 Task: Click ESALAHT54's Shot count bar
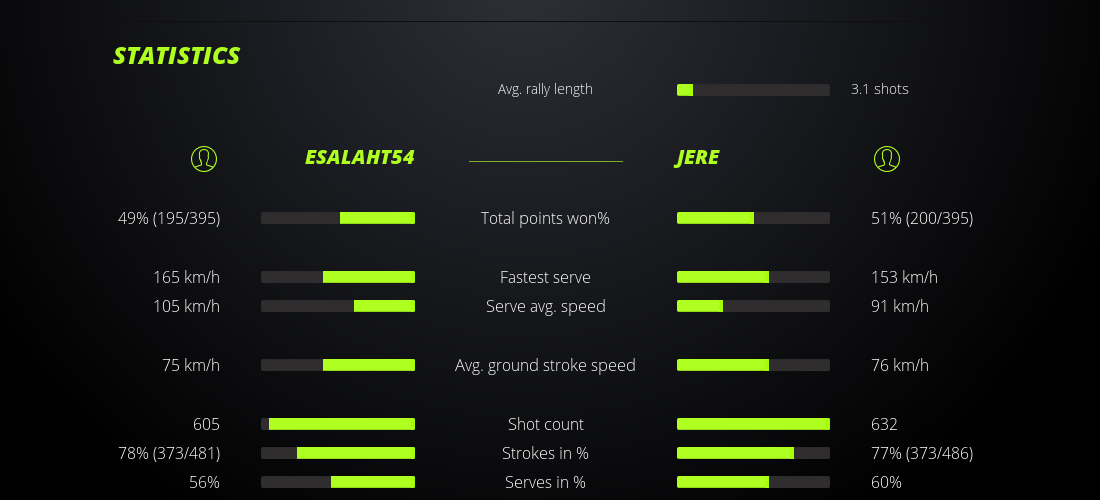[x=338, y=424]
